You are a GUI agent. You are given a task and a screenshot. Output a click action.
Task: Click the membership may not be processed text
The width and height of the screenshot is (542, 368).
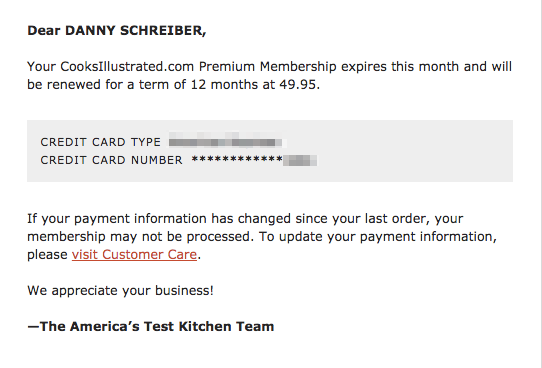click(140, 237)
